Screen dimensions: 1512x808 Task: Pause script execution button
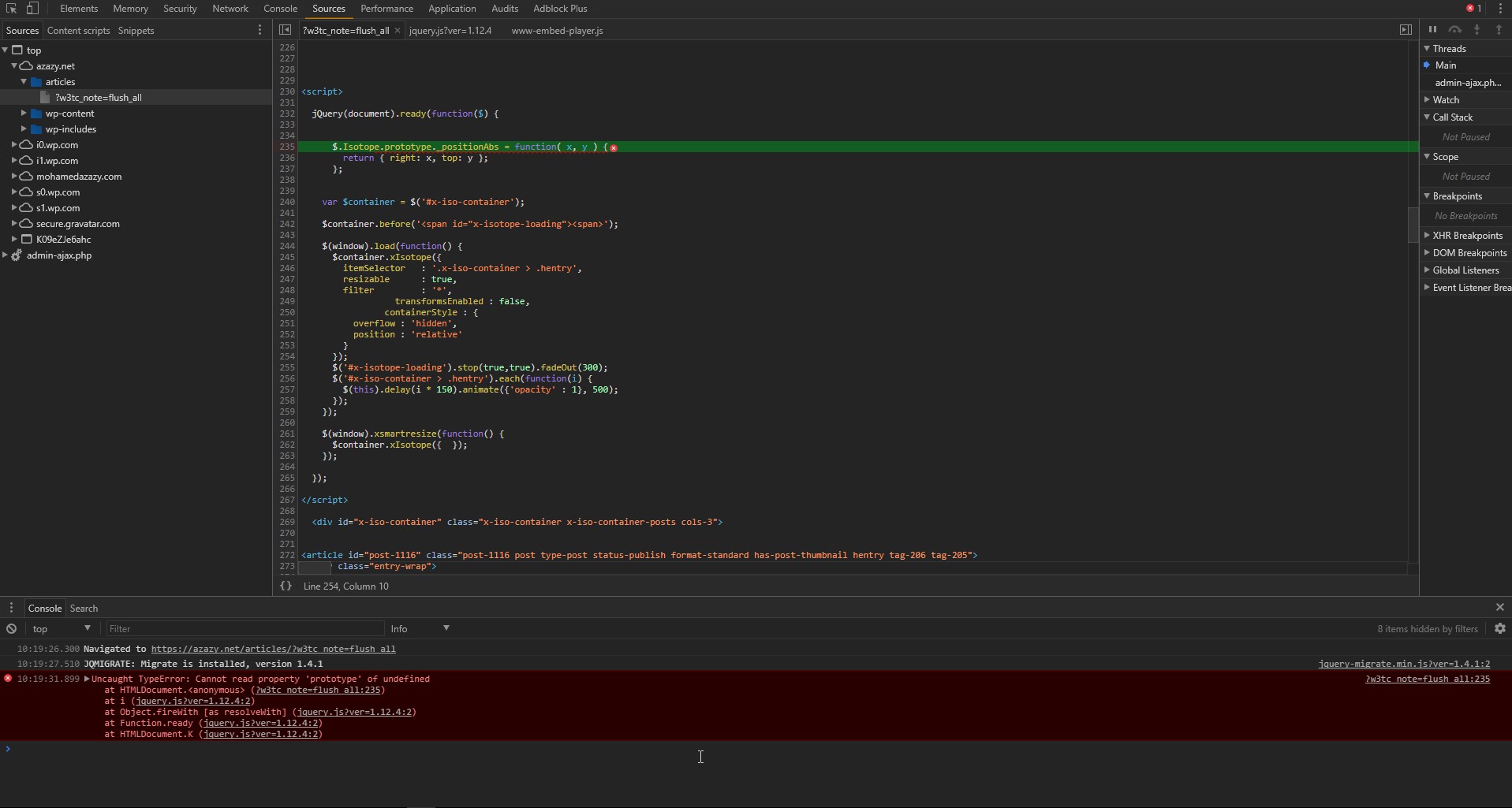tap(1432, 30)
